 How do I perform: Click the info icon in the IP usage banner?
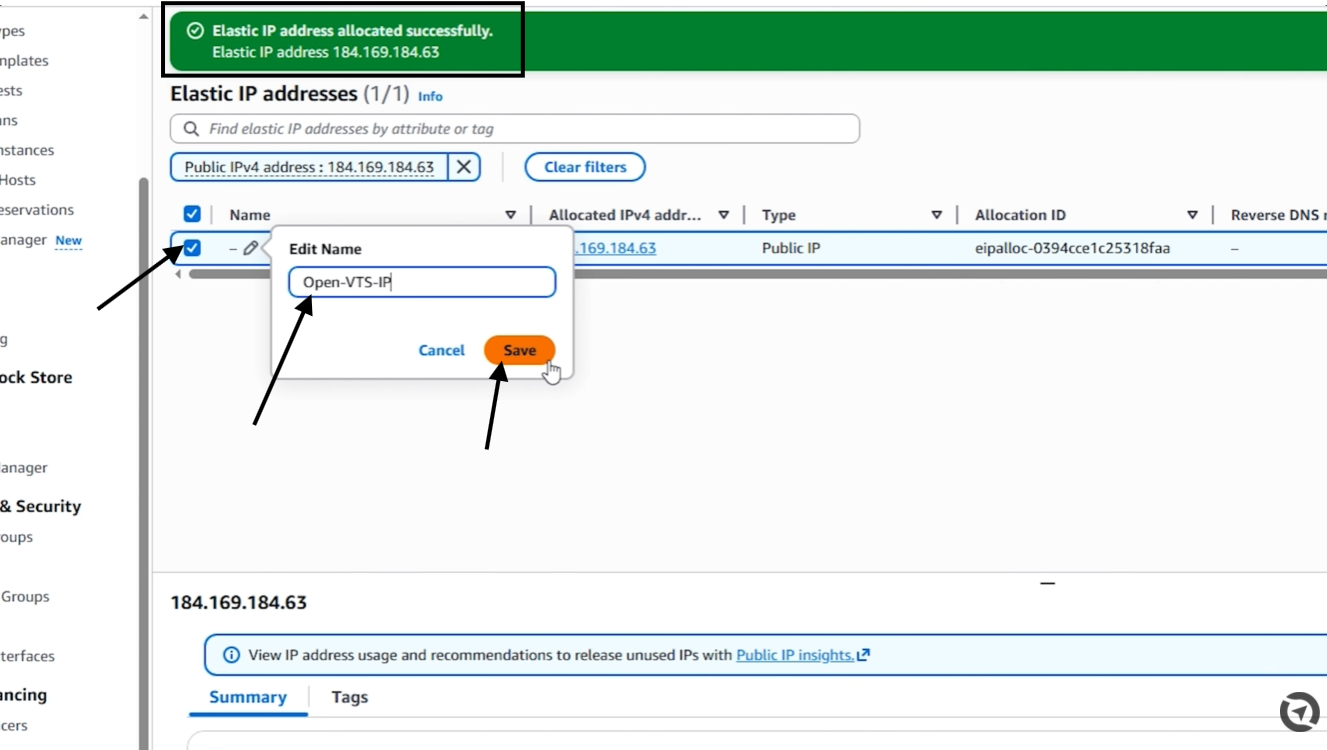(231, 655)
